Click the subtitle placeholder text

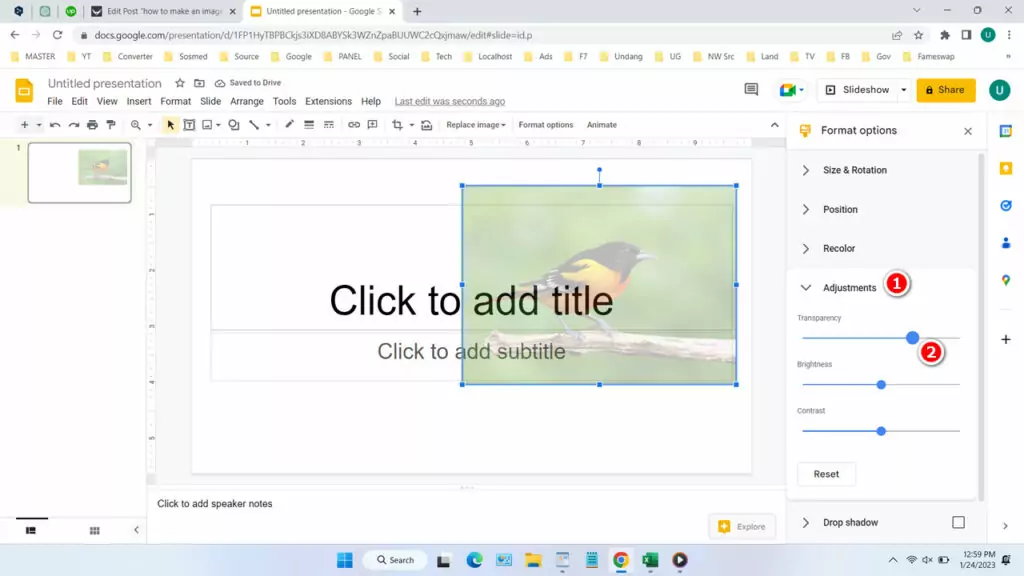(x=471, y=351)
